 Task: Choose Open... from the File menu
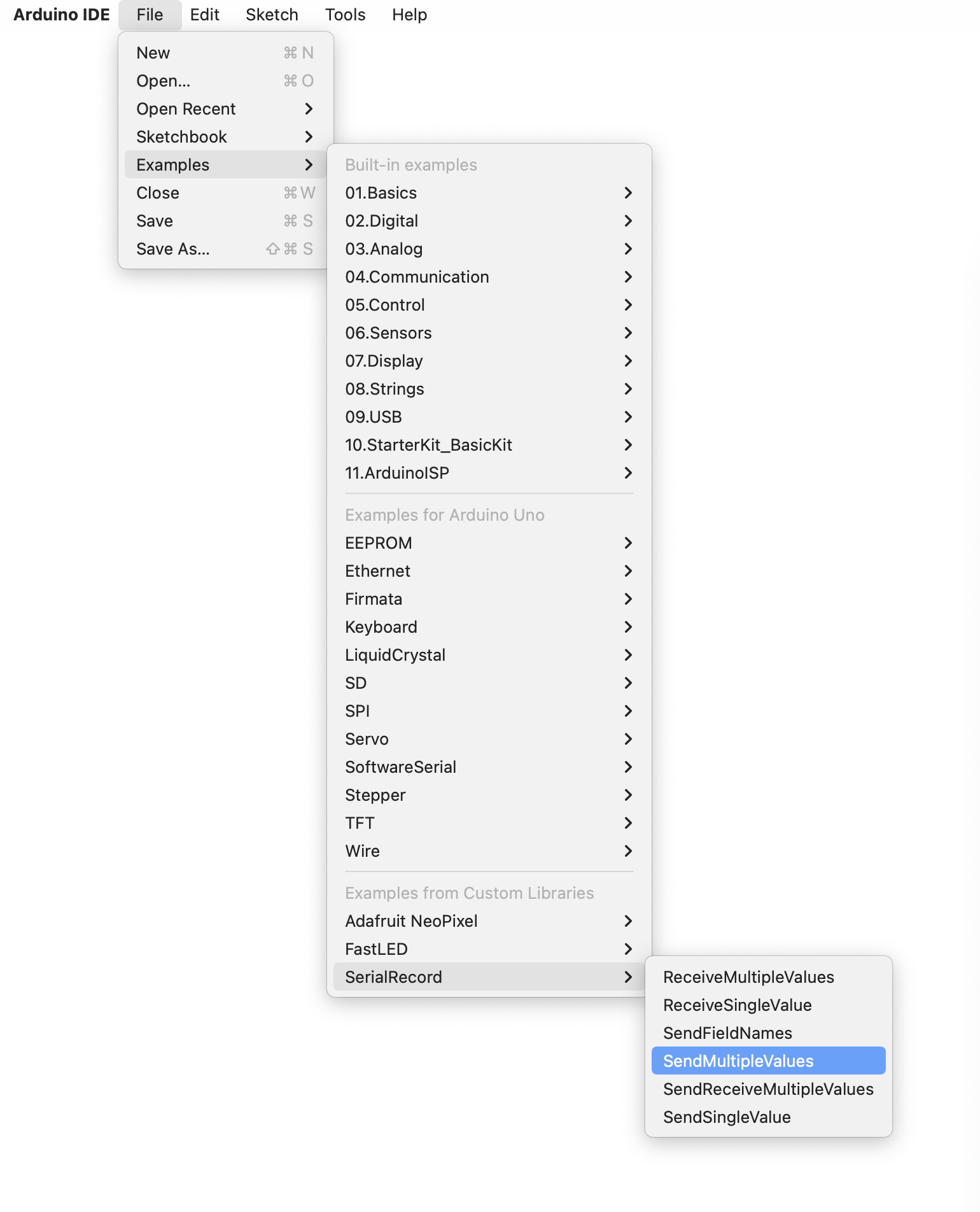point(226,81)
